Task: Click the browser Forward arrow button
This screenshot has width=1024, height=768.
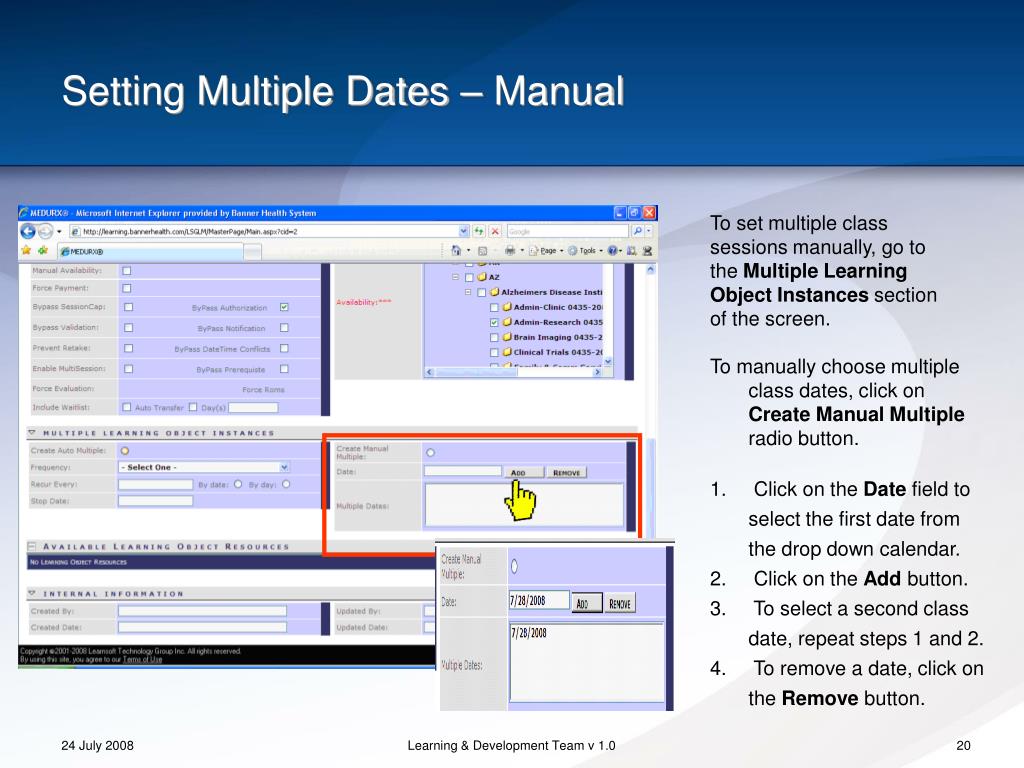Action: (45, 231)
